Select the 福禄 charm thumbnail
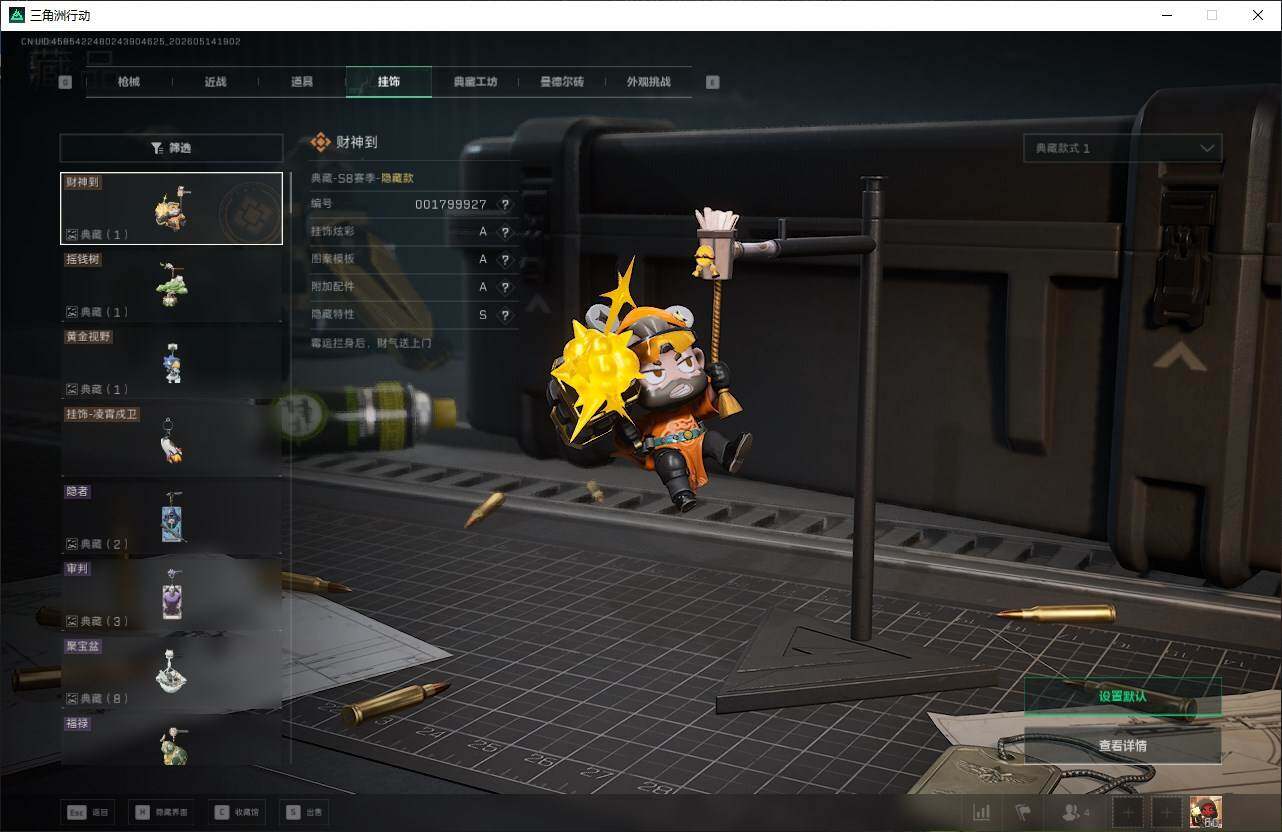Viewport: 1282px width, 832px height. pos(171,740)
